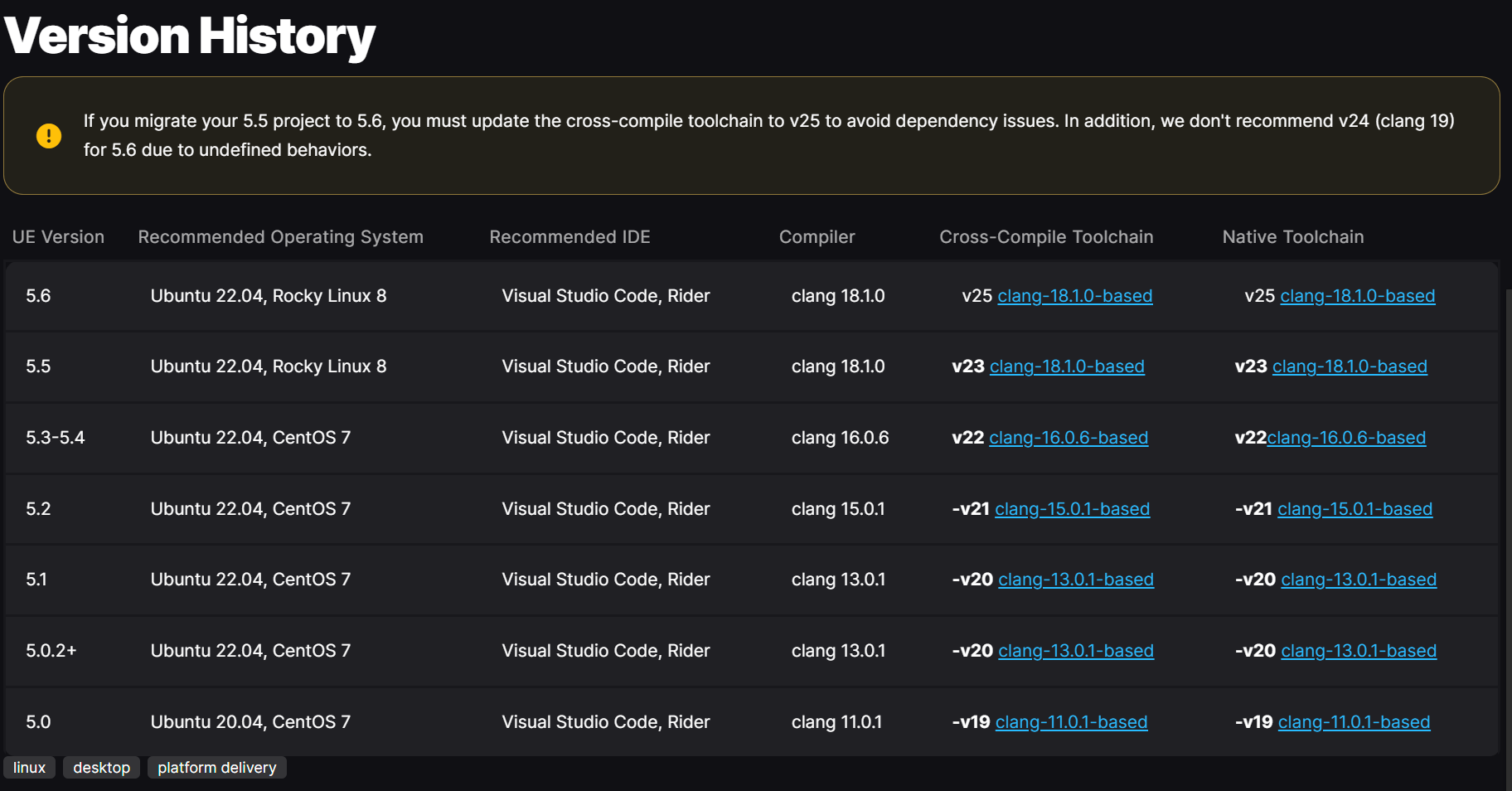Open the v21 native clang-15.0.1-based link
The image size is (1512, 791).
pyautogui.click(x=1354, y=509)
